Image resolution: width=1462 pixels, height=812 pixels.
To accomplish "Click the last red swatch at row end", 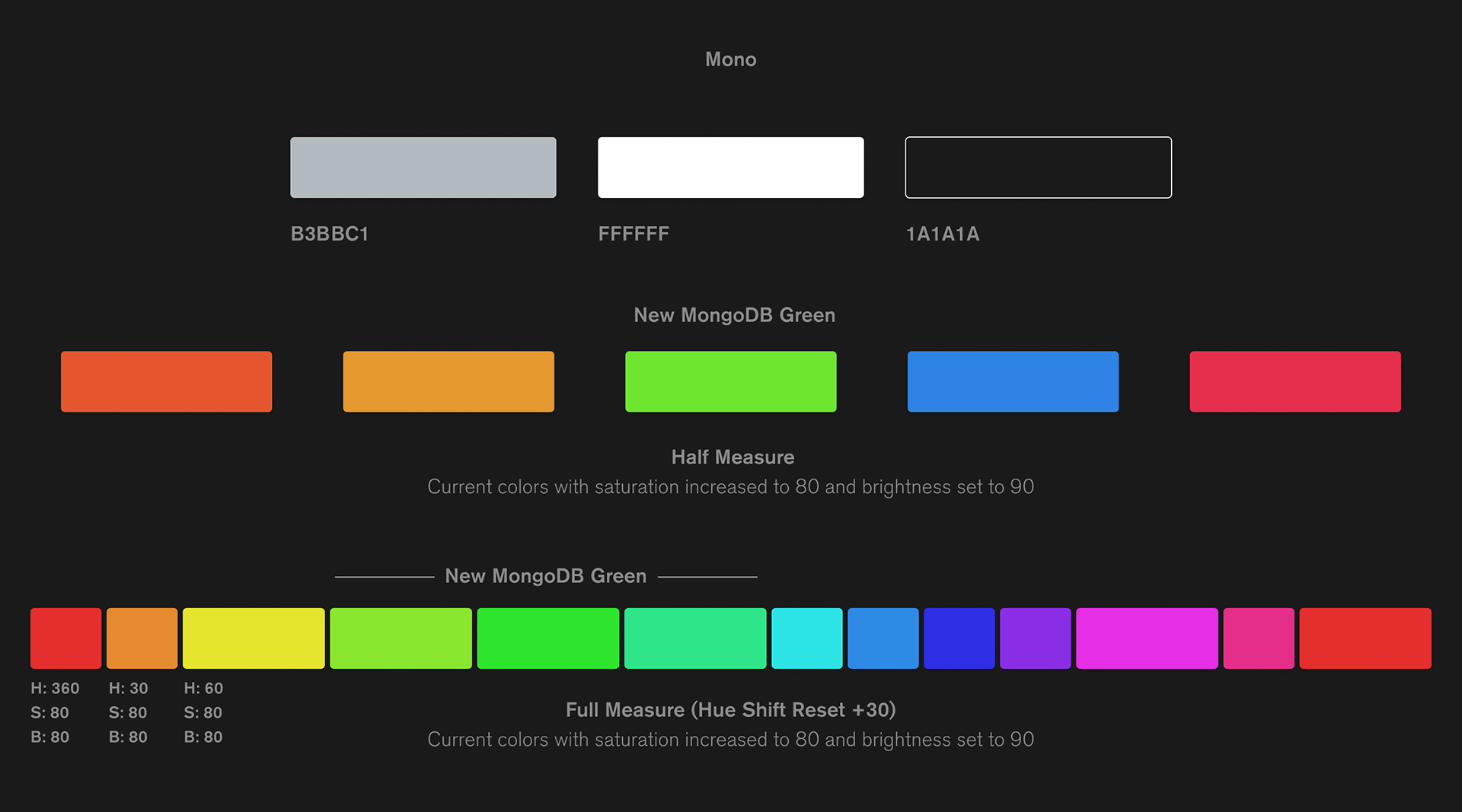I will [x=1365, y=638].
